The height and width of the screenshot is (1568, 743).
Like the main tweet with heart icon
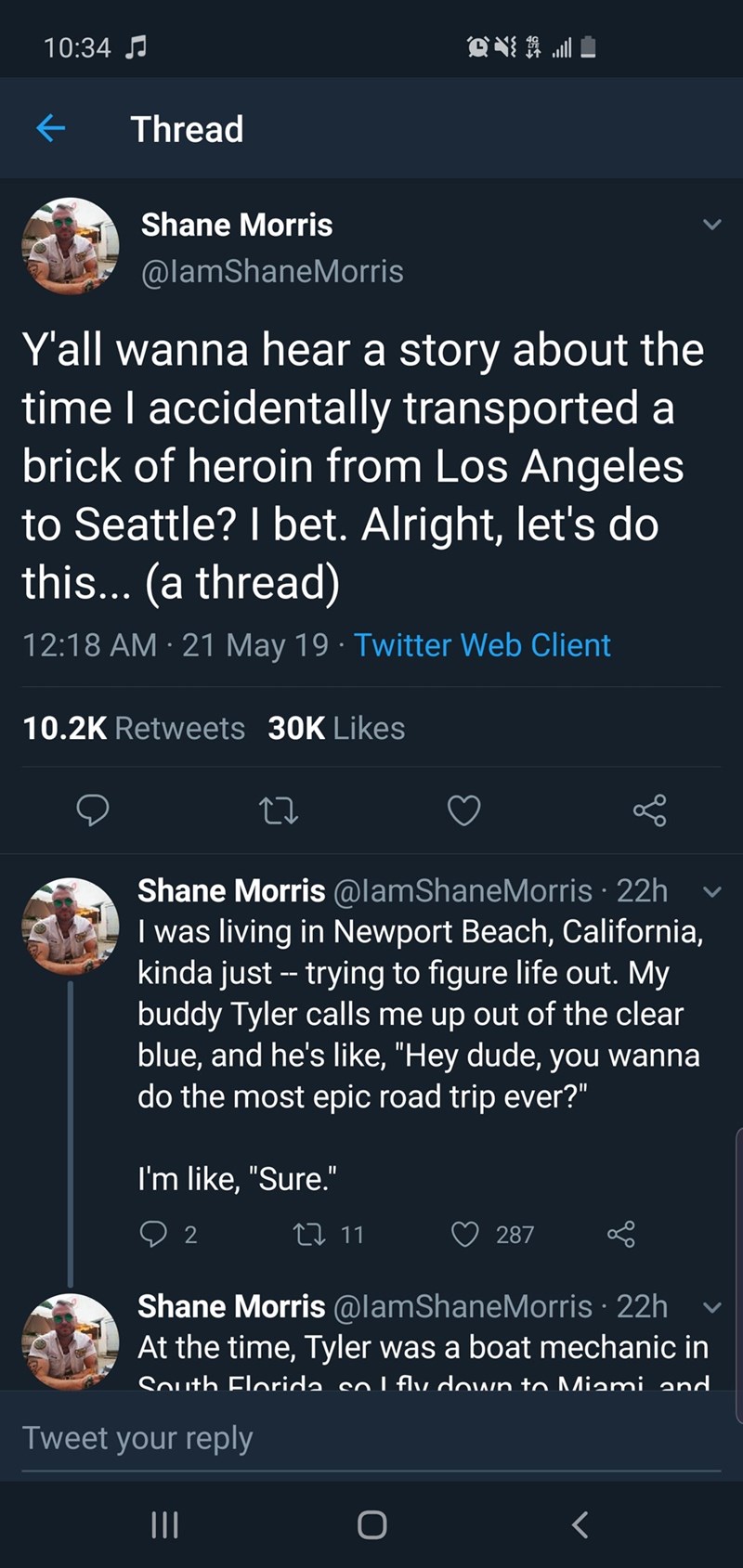click(464, 810)
